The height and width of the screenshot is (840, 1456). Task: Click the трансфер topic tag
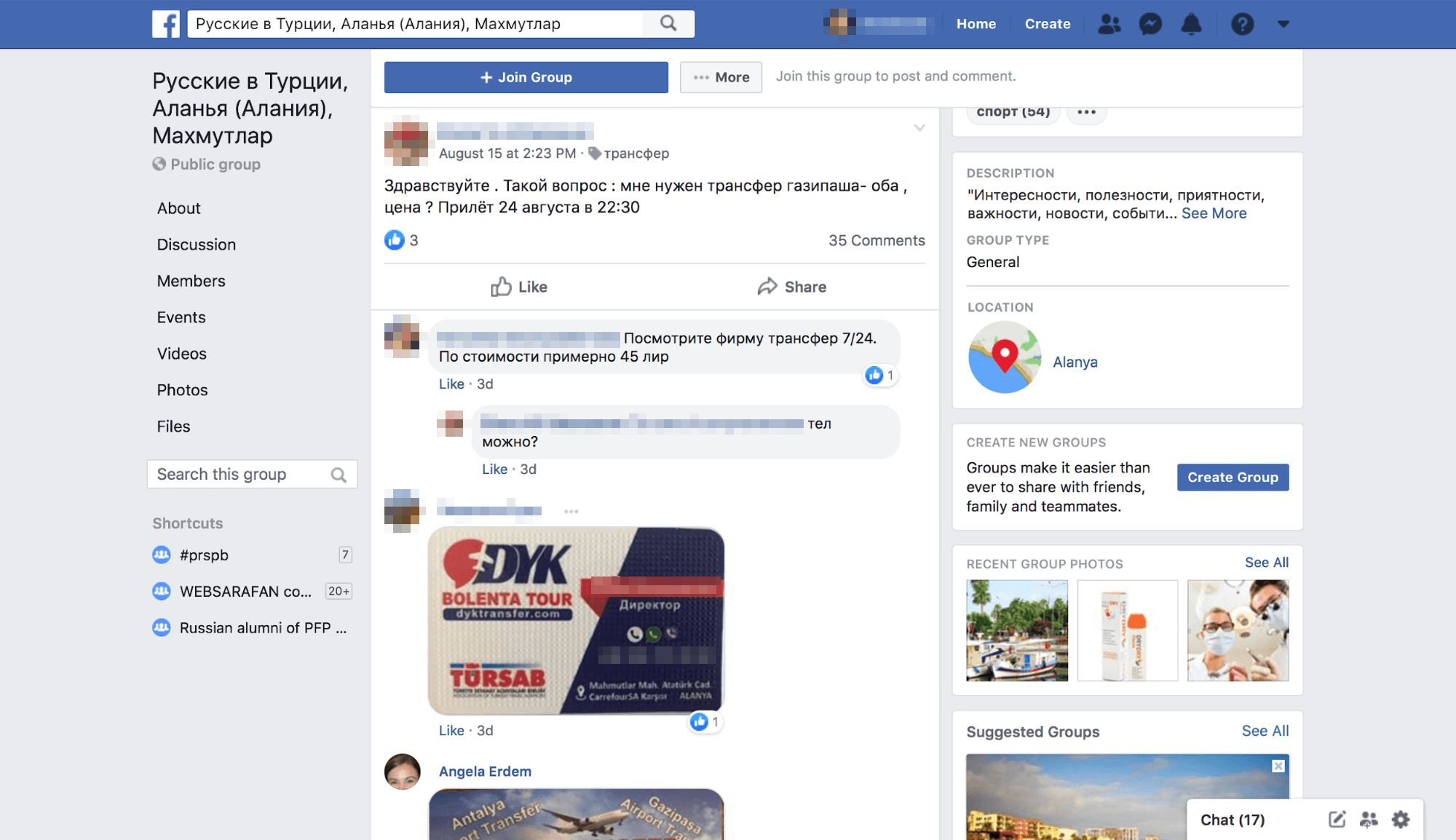click(636, 154)
